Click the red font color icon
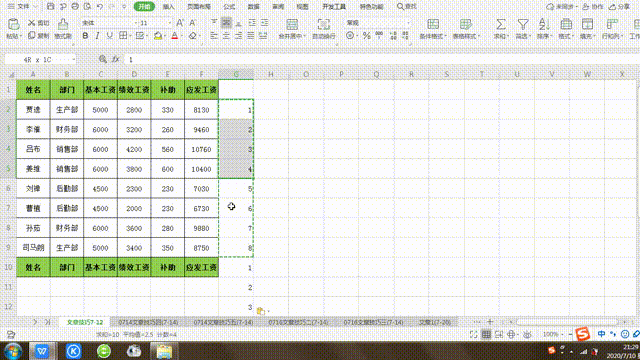The image size is (640, 360). tap(175, 36)
